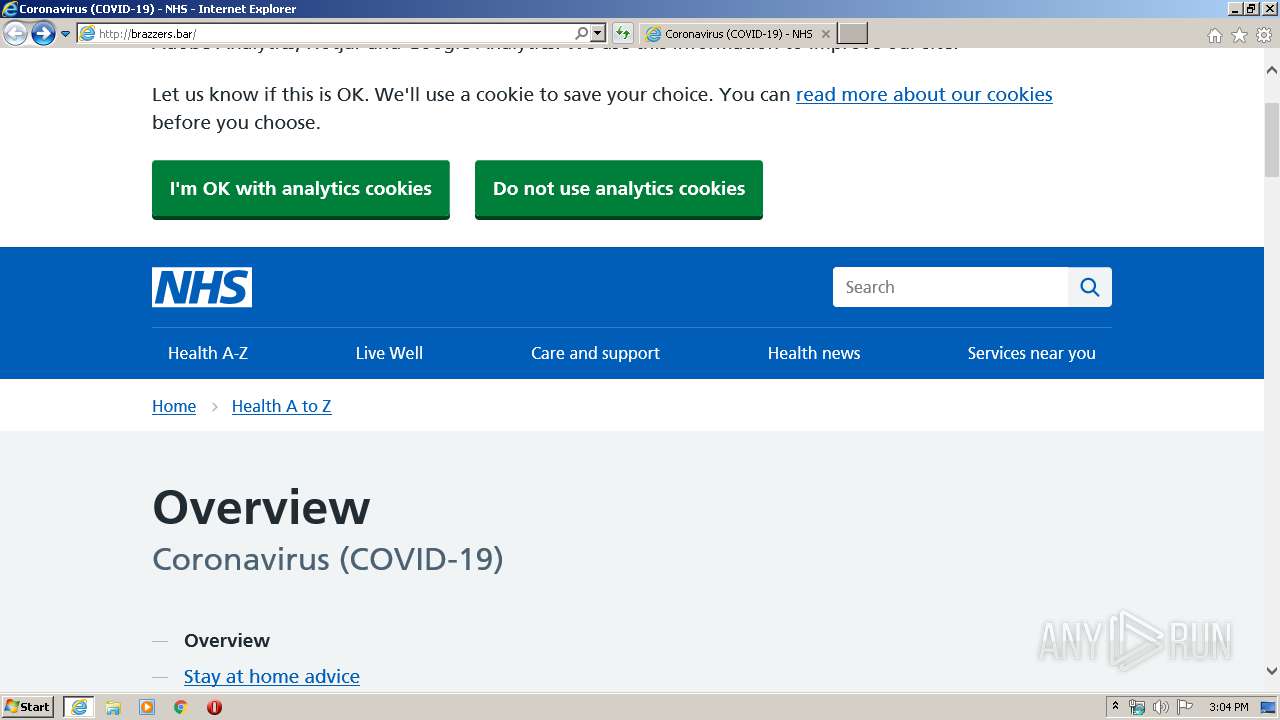1280x720 pixels.
Task: Open Windows Explorer folder taskbar icon
Action: tap(113, 707)
